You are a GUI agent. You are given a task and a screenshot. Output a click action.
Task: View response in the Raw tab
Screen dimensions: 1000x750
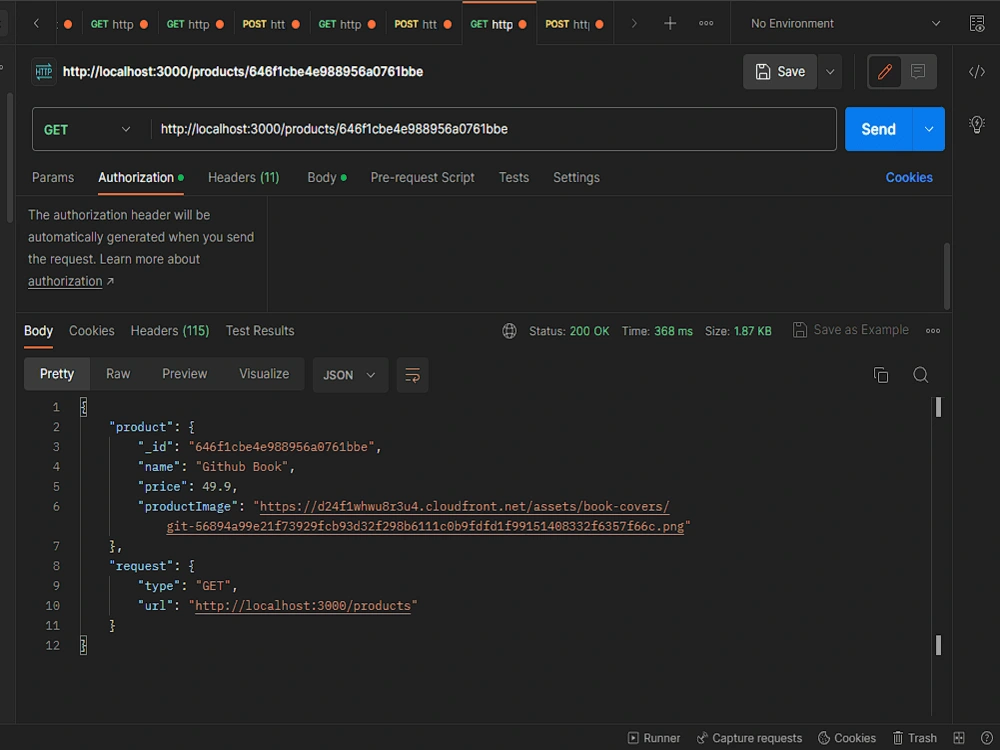[x=118, y=374]
